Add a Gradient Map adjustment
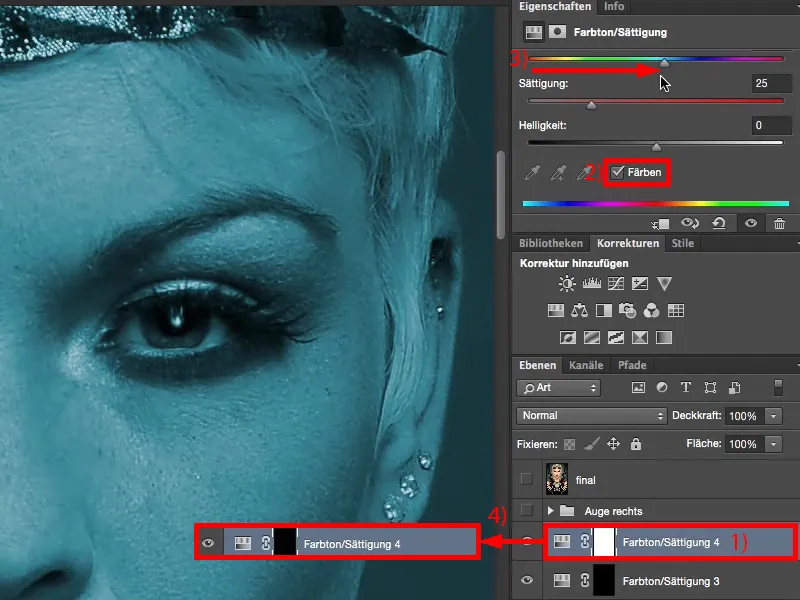800x600 pixels. point(664,337)
